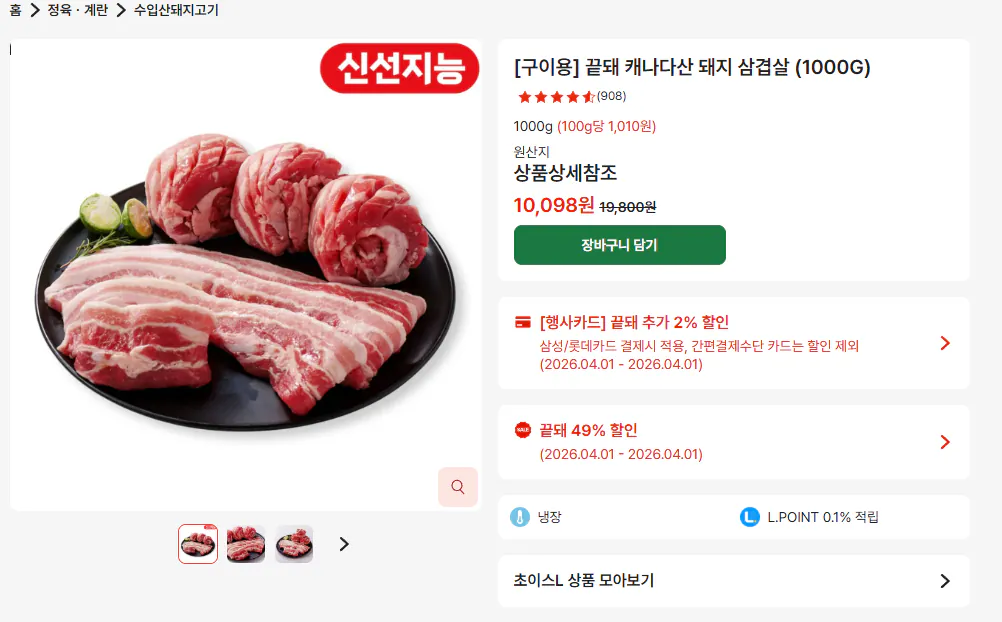1002x622 pixels.
Task: Expand the 끝돼 49% 할인 details
Action: pos(944,442)
